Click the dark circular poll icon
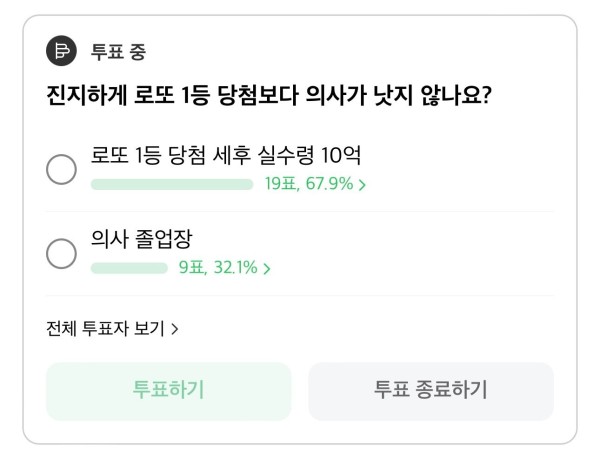This screenshot has width=600, height=460. click(x=61, y=51)
